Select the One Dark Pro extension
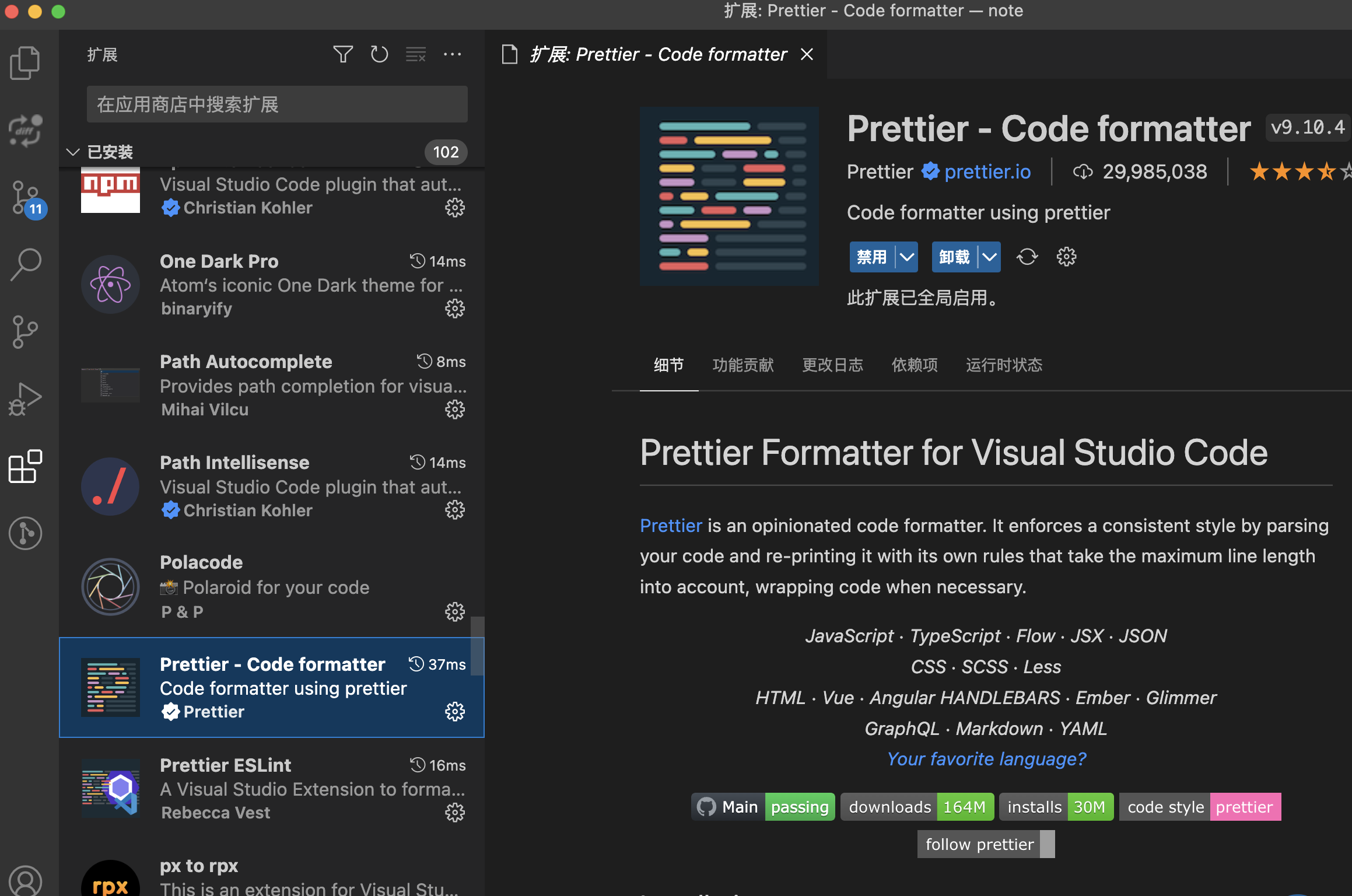The width and height of the screenshot is (1352, 896). pyautogui.click(x=272, y=285)
